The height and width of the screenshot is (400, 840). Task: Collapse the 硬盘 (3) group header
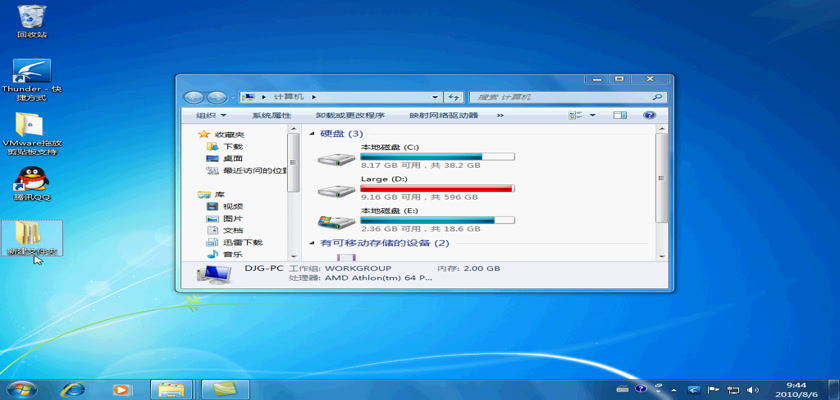pos(313,134)
